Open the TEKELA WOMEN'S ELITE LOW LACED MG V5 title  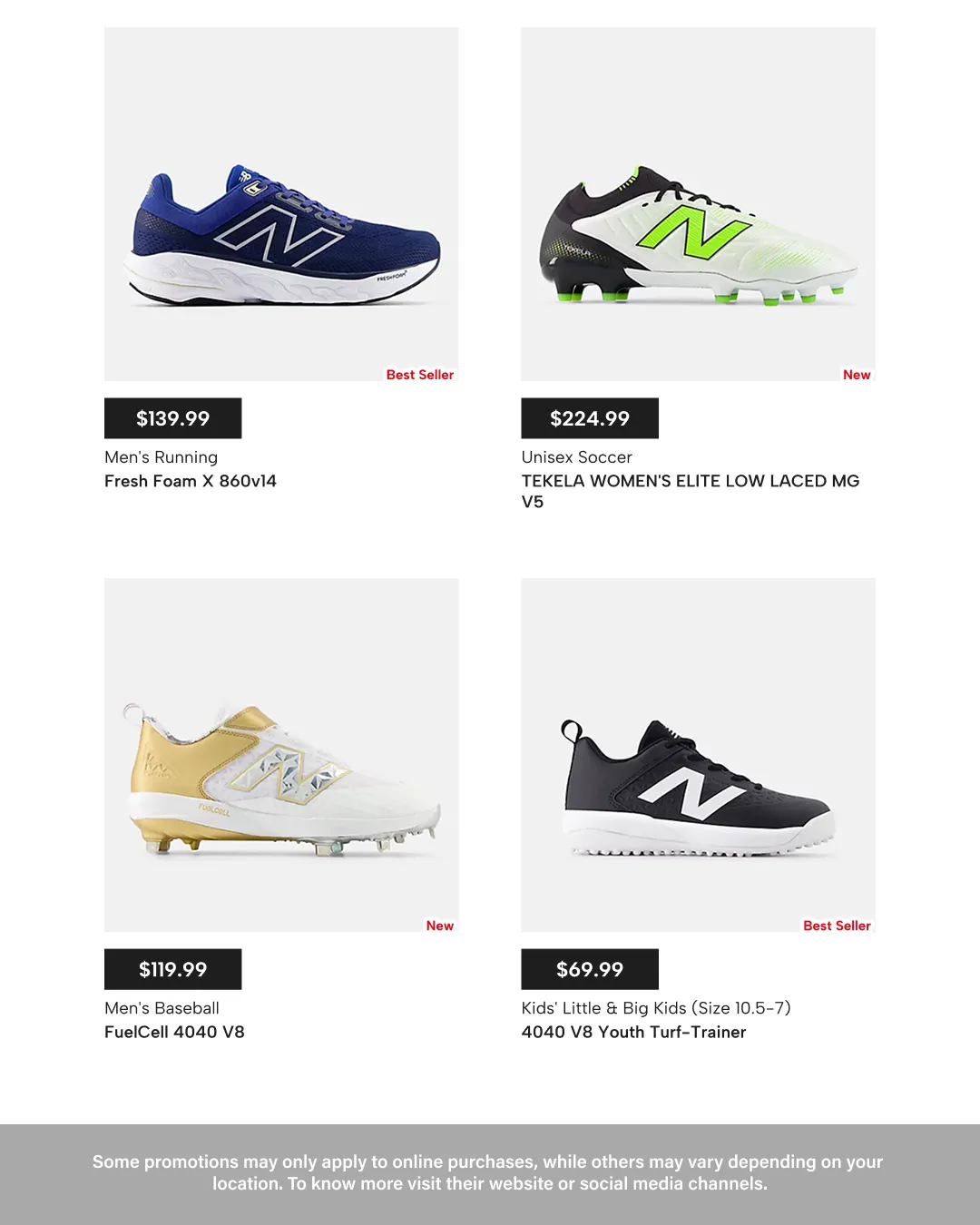tap(691, 491)
